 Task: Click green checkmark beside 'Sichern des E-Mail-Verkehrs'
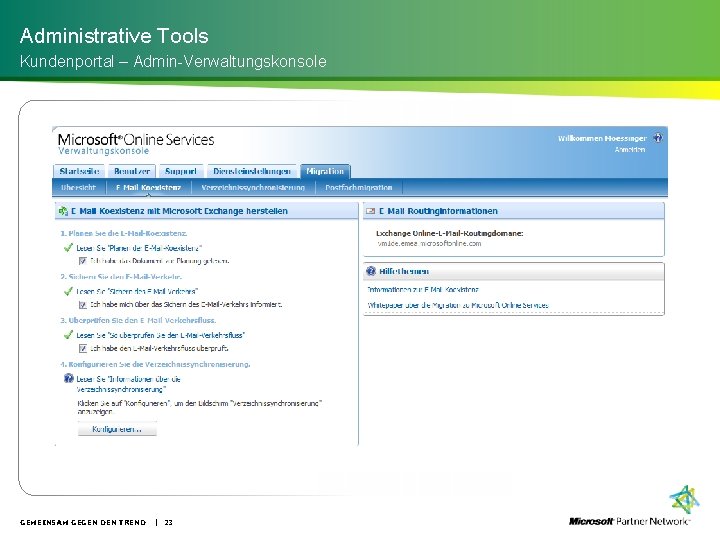pos(68,291)
